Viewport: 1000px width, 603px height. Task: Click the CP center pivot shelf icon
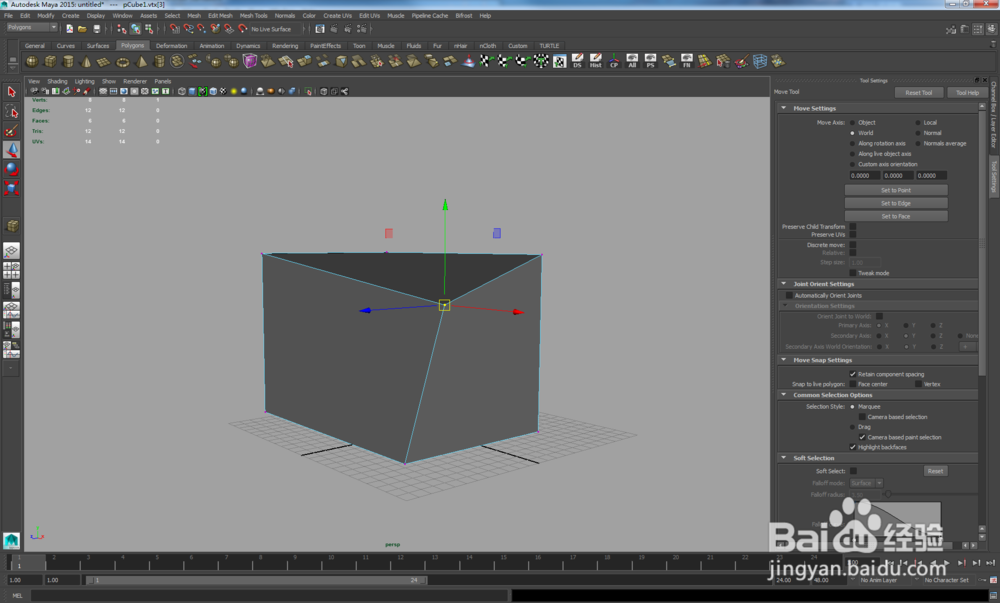pos(614,61)
